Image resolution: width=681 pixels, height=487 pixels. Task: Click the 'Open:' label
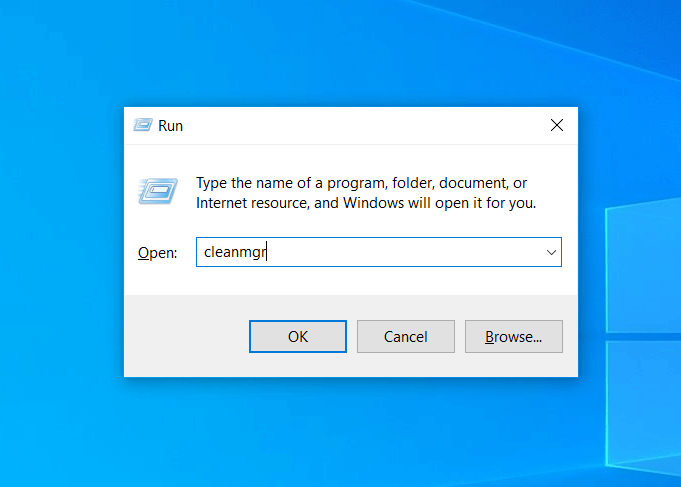pyautogui.click(x=157, y=252)
